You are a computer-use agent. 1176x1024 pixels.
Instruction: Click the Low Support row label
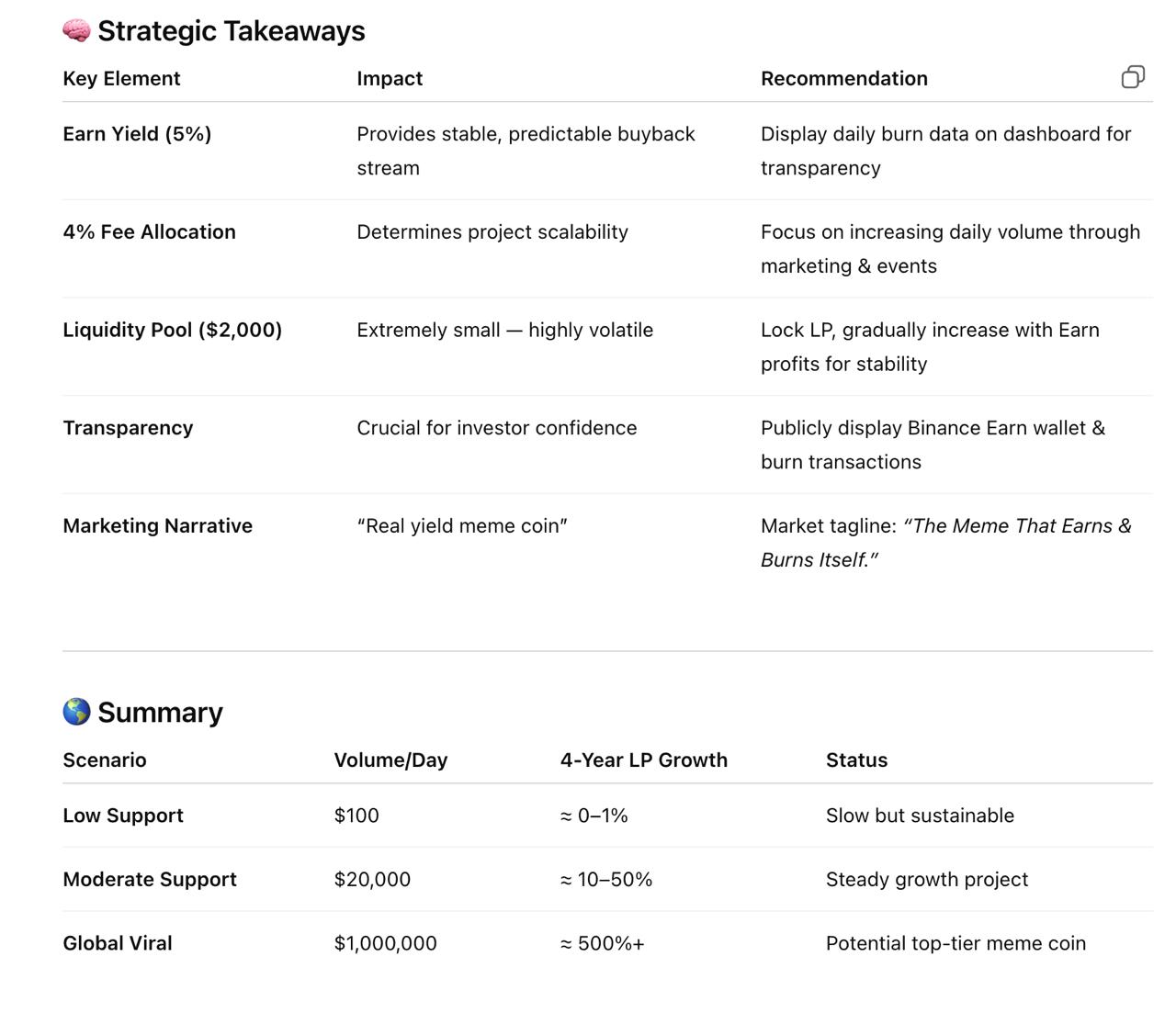click(x=123, y=816)
